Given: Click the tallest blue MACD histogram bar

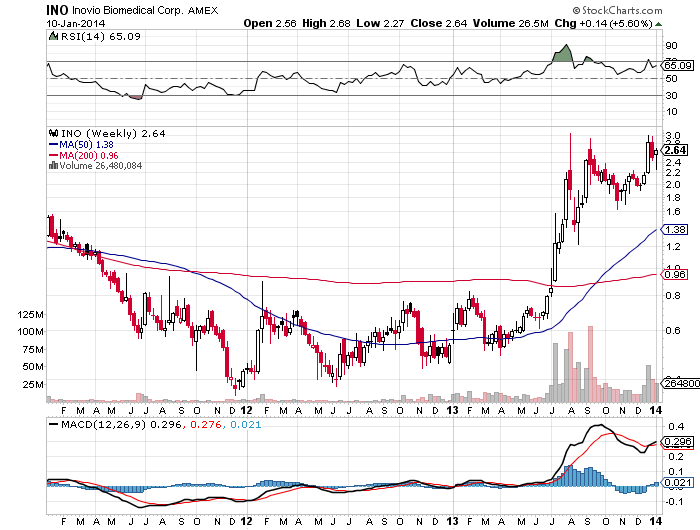Looking at the screenshot, I should coord(570,476).
